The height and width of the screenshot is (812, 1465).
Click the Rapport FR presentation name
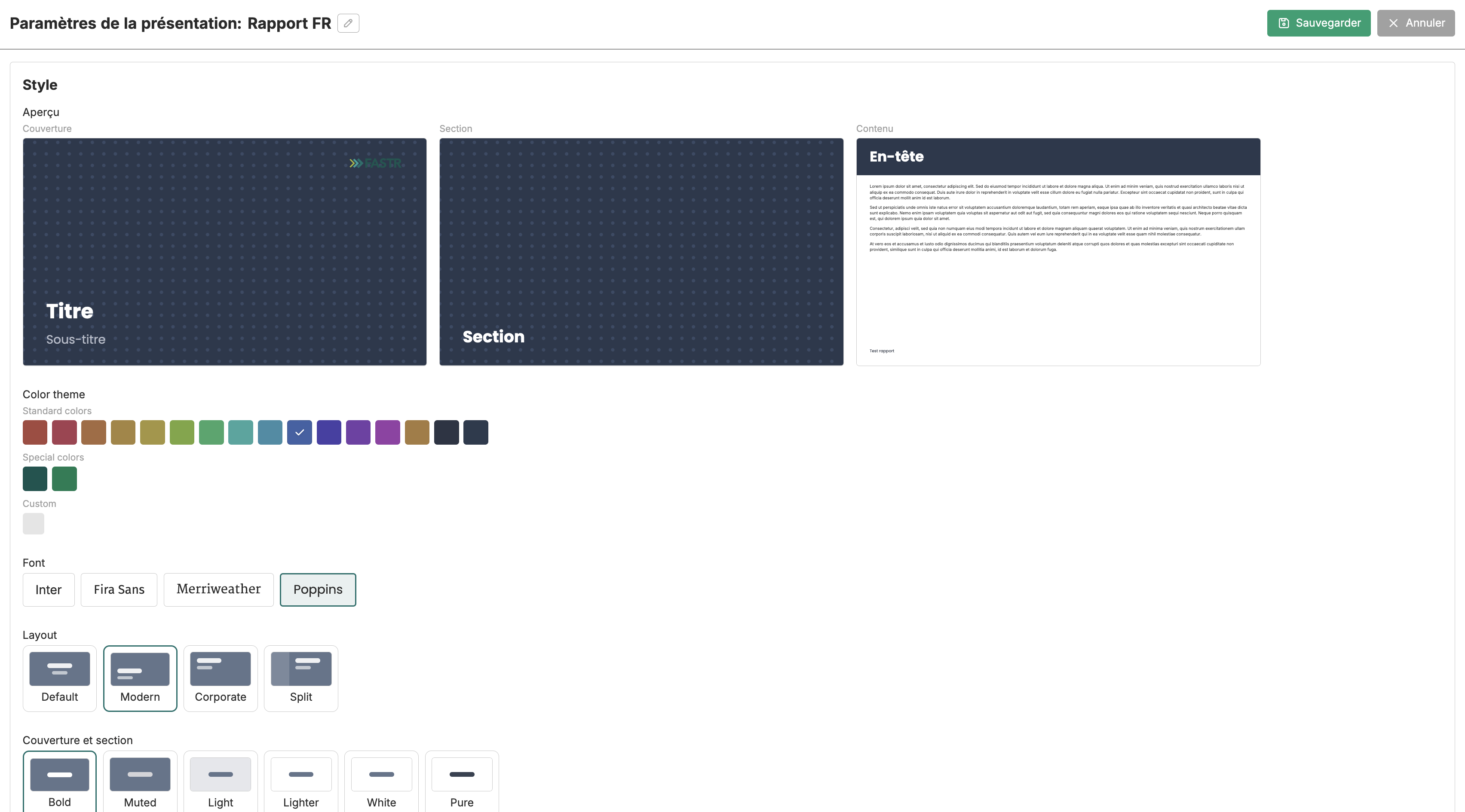click(x=289, y=23)
